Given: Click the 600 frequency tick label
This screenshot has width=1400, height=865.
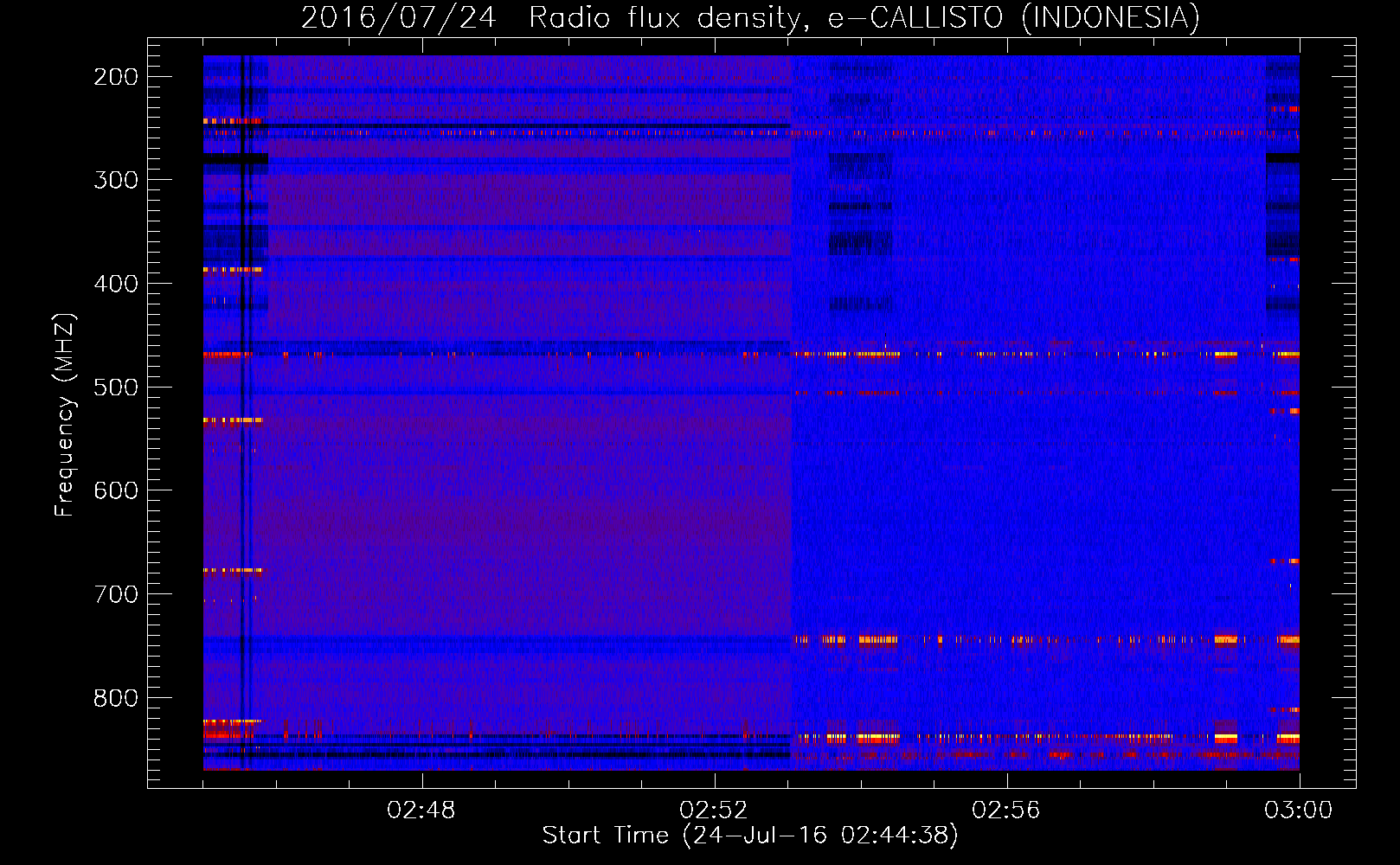Looking at the screenshot, I should coord(116,490).
